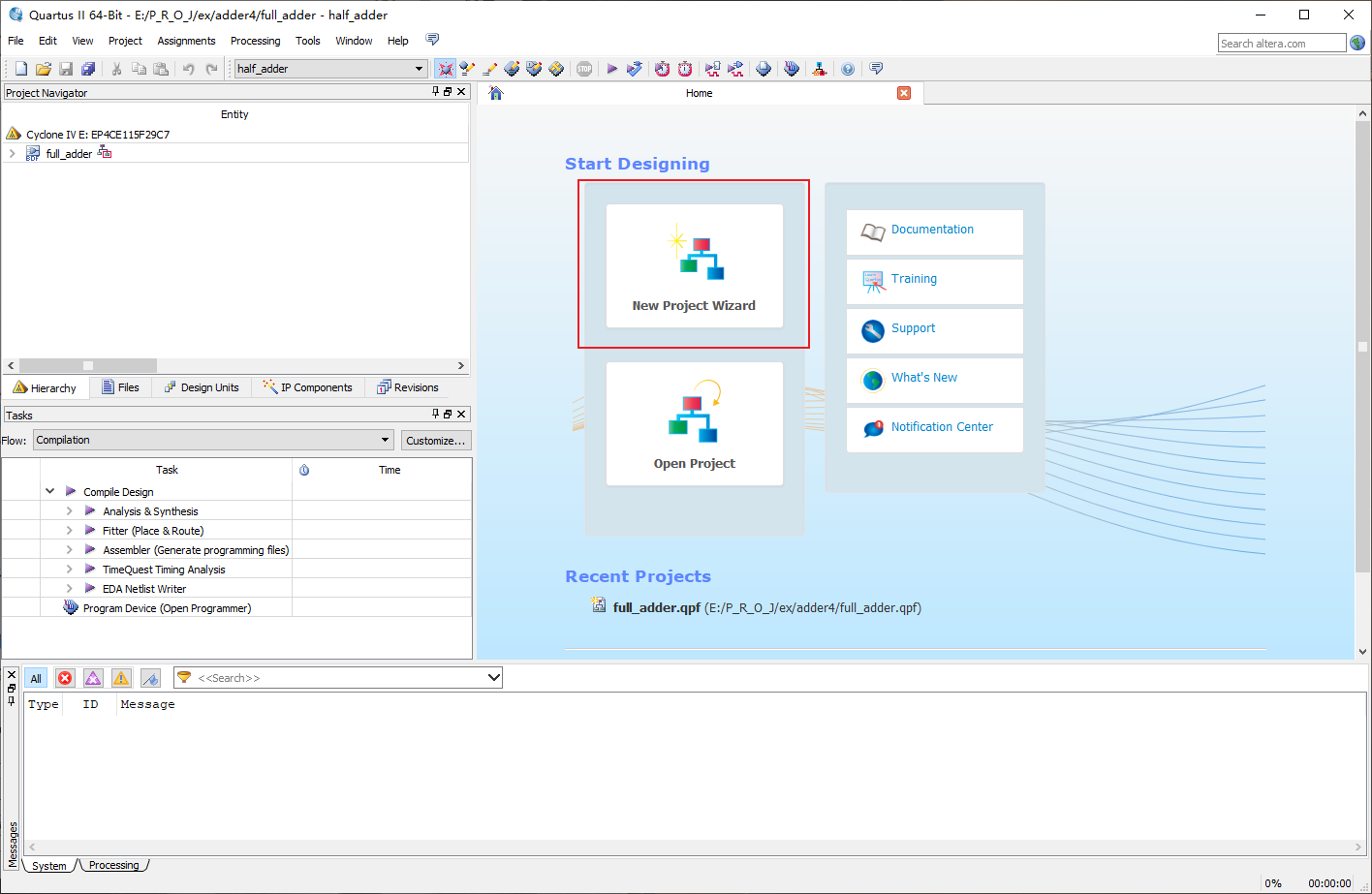Open the Documentation link

[934, 232]
